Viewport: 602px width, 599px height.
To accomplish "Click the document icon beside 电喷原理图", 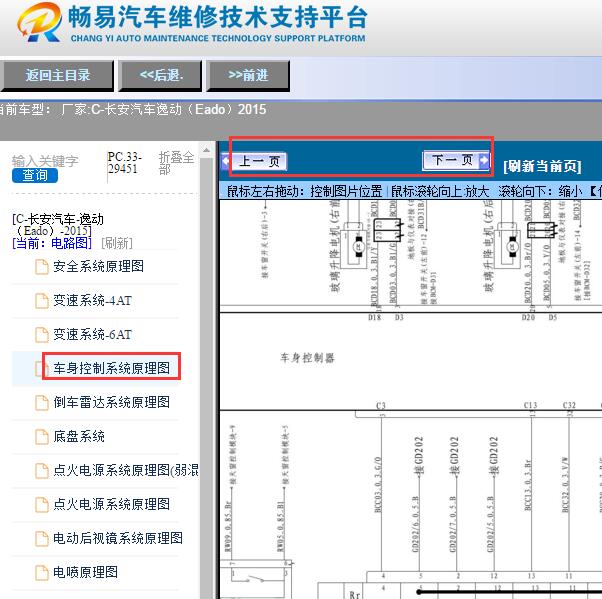I will tap(42, 573).
